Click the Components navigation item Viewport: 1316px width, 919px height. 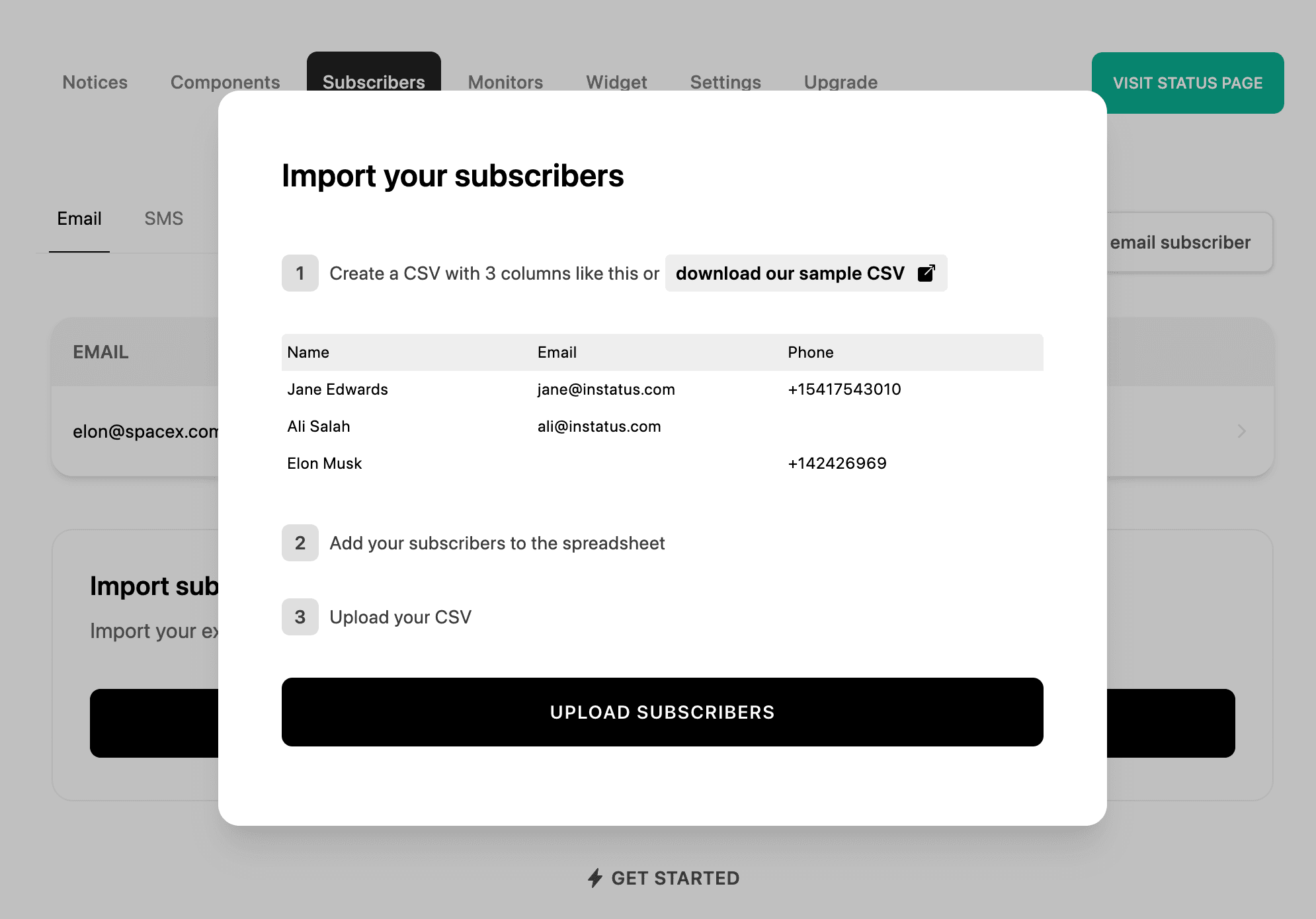[x=225, y=82]
